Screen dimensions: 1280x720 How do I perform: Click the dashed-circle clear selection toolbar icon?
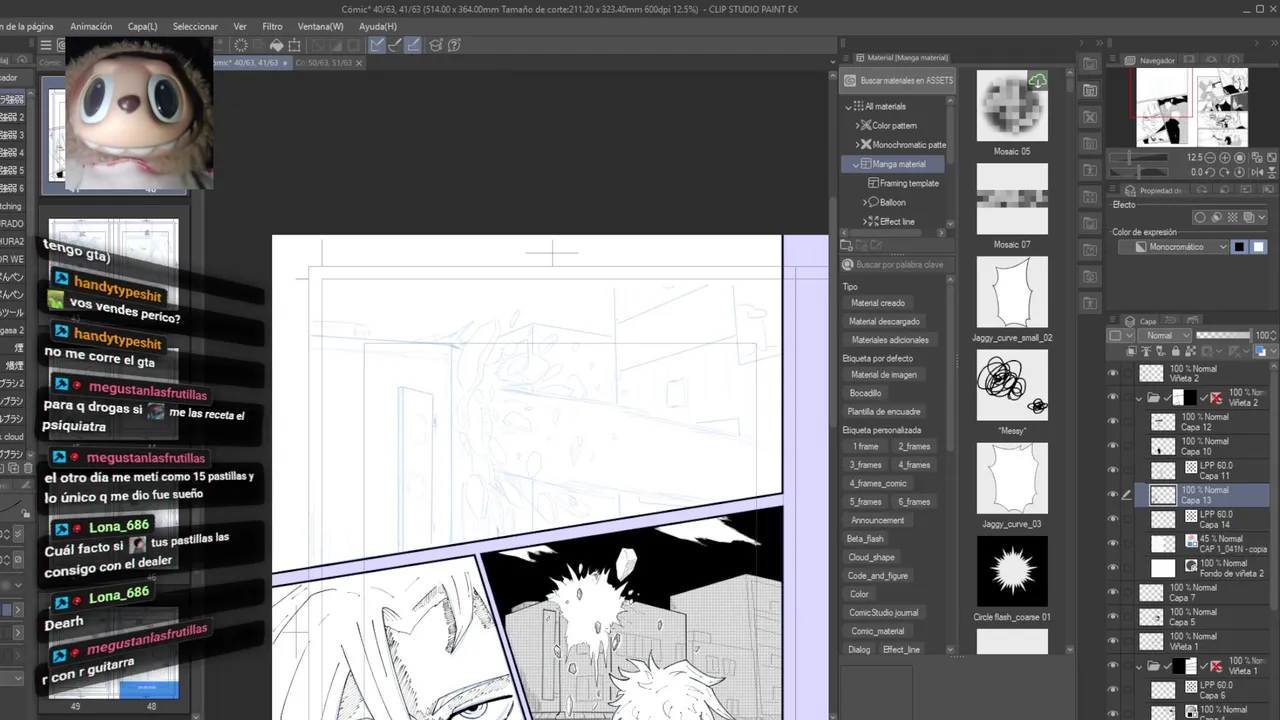click(x=241, y=45)
